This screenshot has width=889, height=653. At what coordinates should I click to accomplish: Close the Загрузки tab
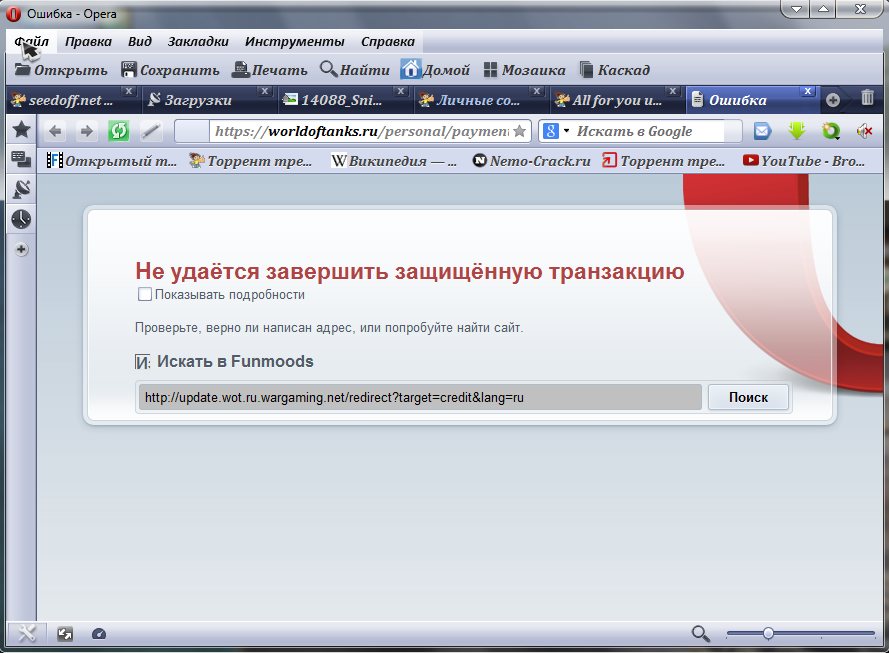(x=264, y=91)
